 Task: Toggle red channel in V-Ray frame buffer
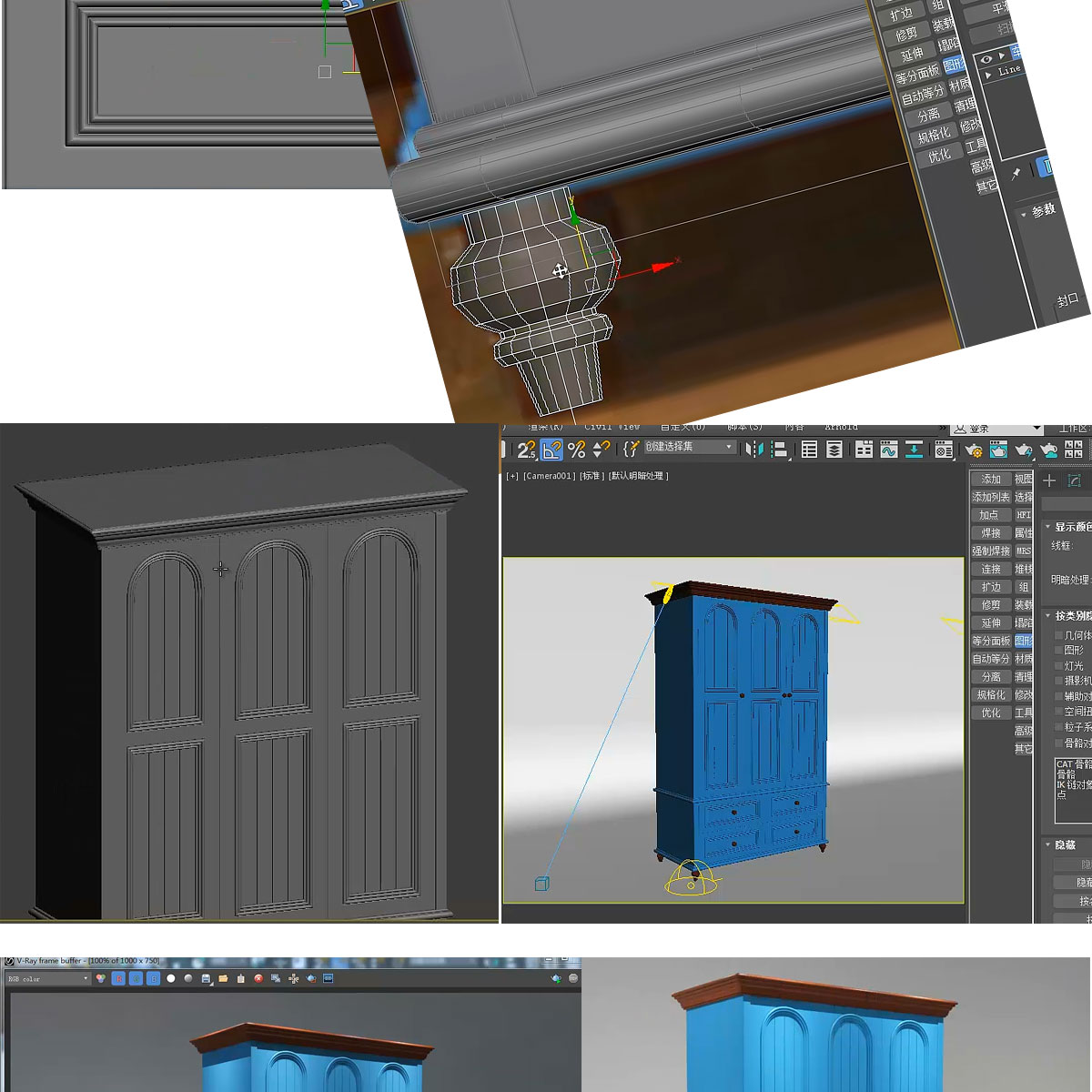click(118, 978)
